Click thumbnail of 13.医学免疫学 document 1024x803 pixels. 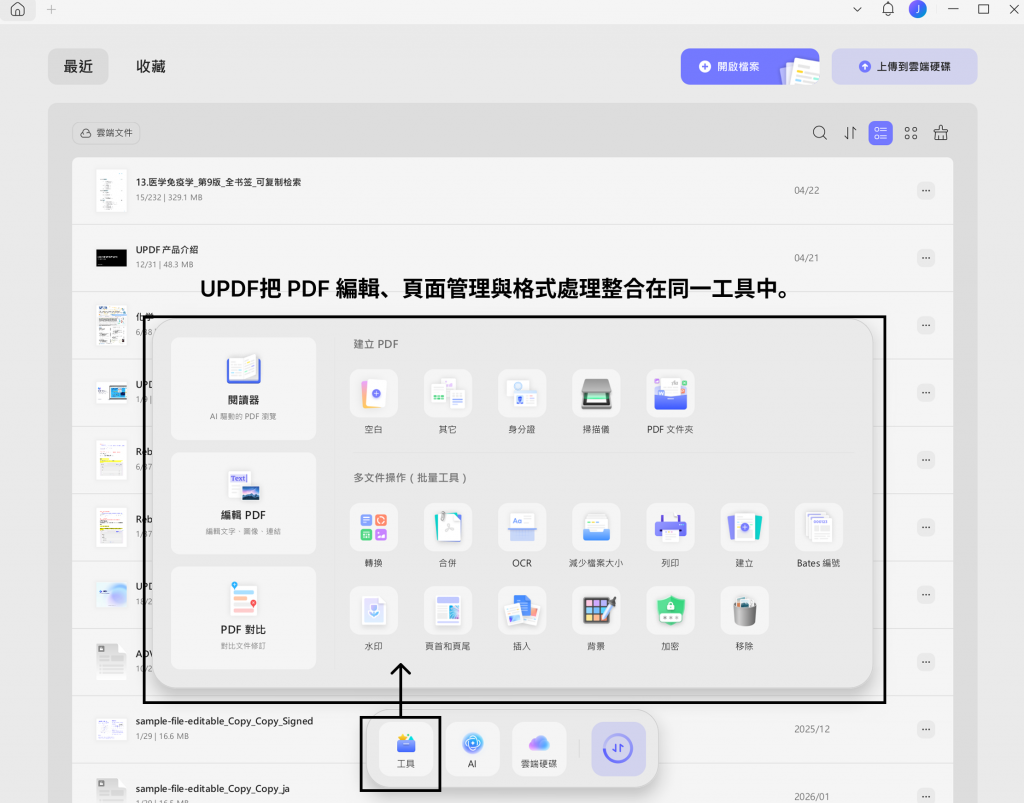(112, 191)
